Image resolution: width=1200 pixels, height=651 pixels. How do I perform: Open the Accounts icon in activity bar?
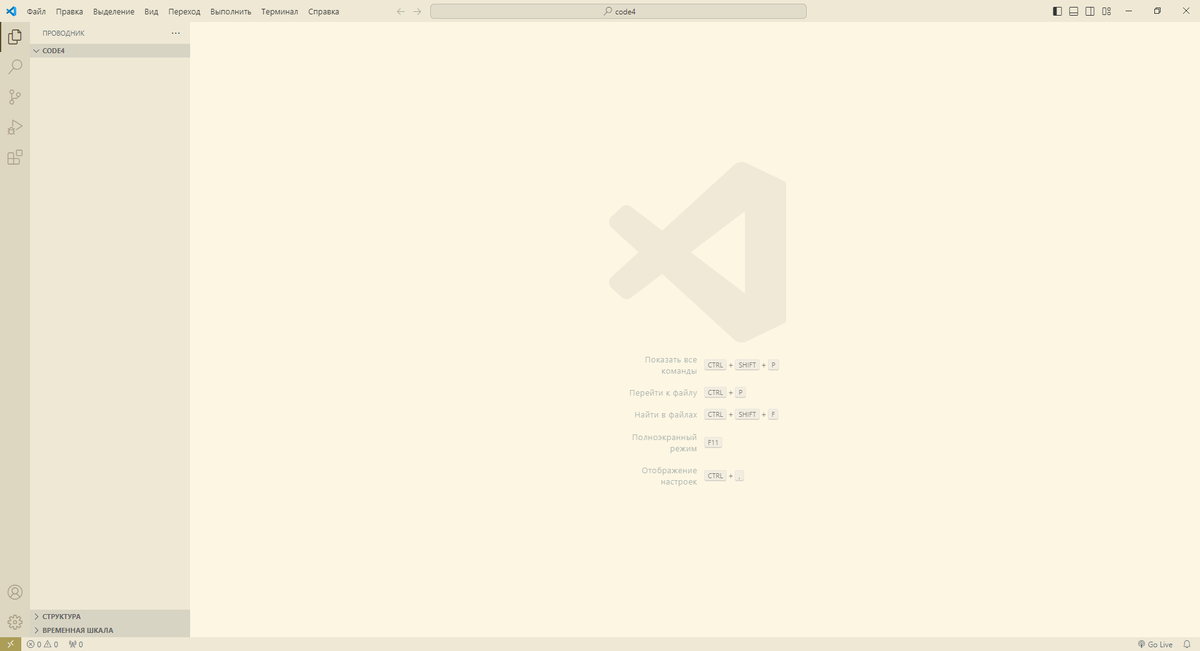point(15,592)
